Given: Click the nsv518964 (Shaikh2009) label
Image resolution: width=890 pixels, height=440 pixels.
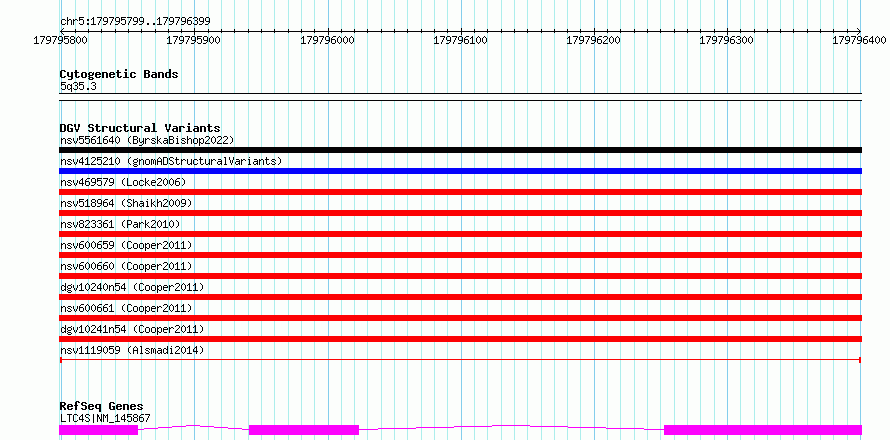Looking at the screenshot, I should click(126, 203).
